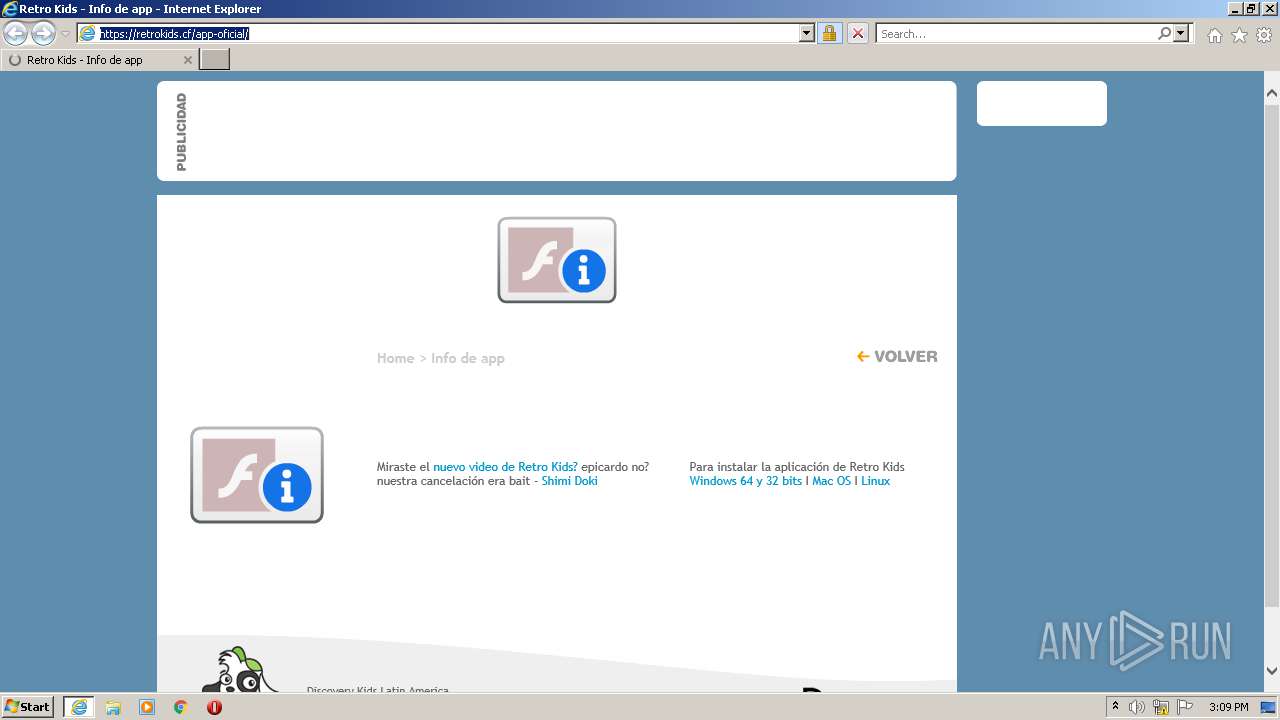Open a new blank tab
Screen dimensions: 1280x720
point(215,60)
